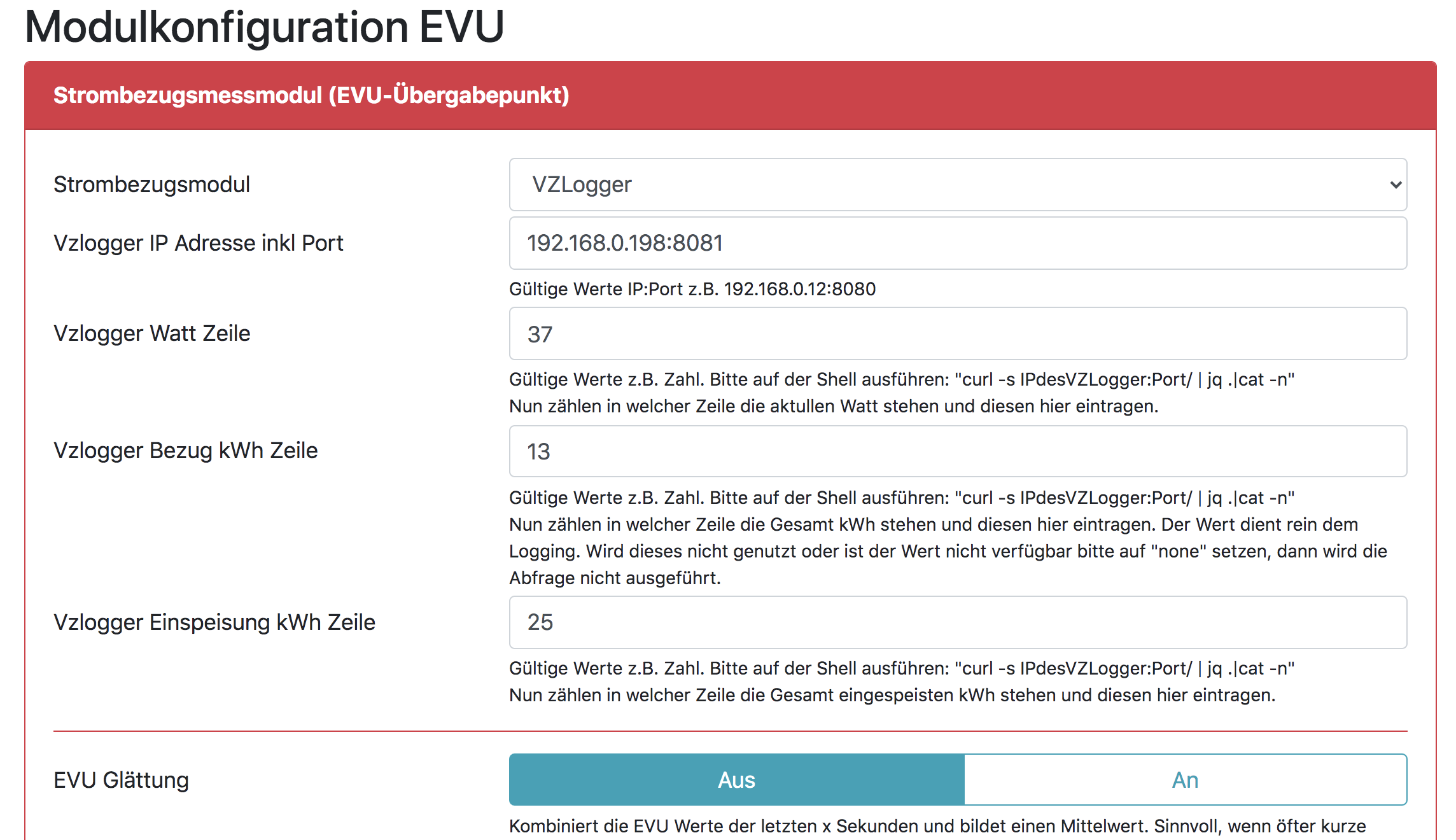The image size is (1456, 840).
Task: Click the Einspeisung kWh Zeile field with 25
Action: [957, 622]
